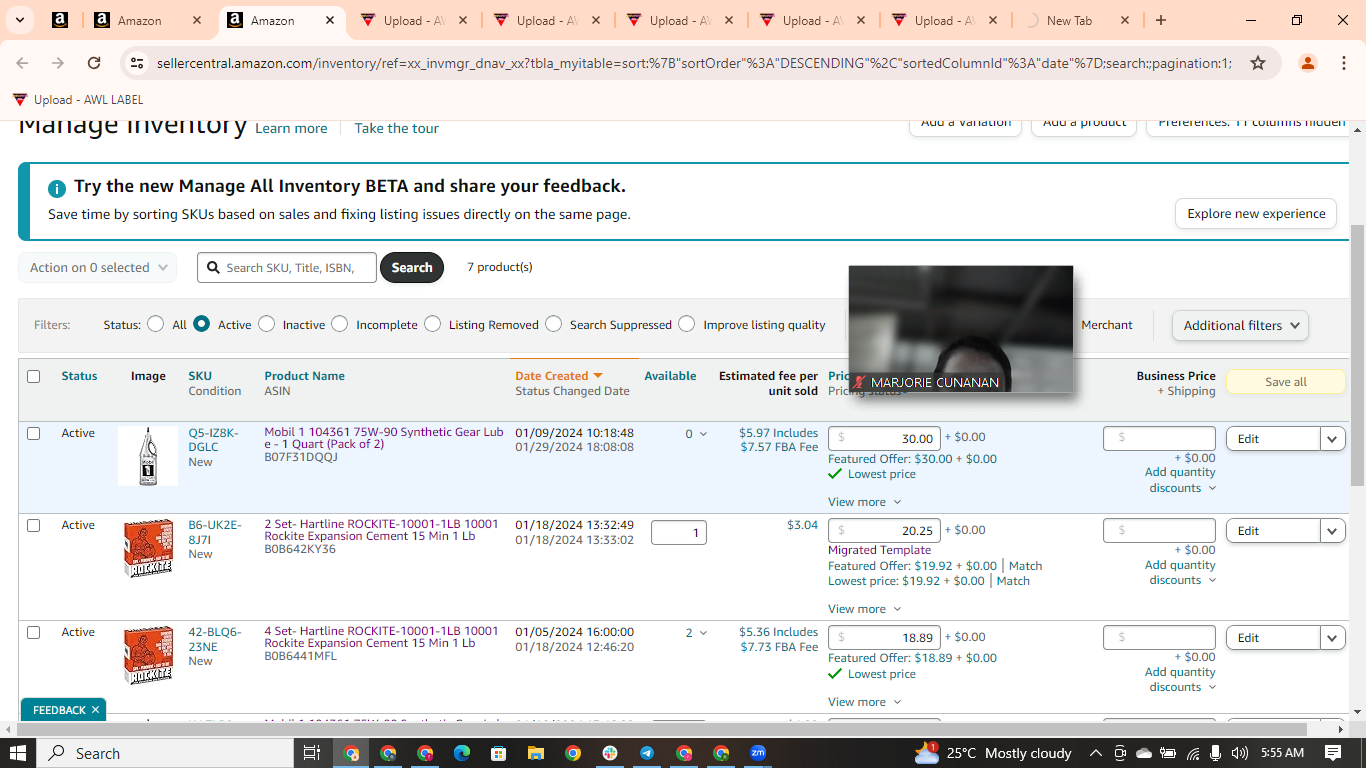This screenshot has width=1366, height=768.
Task: Launch Microsoft Edge from taskbar
Action: [x=461, y=753]
